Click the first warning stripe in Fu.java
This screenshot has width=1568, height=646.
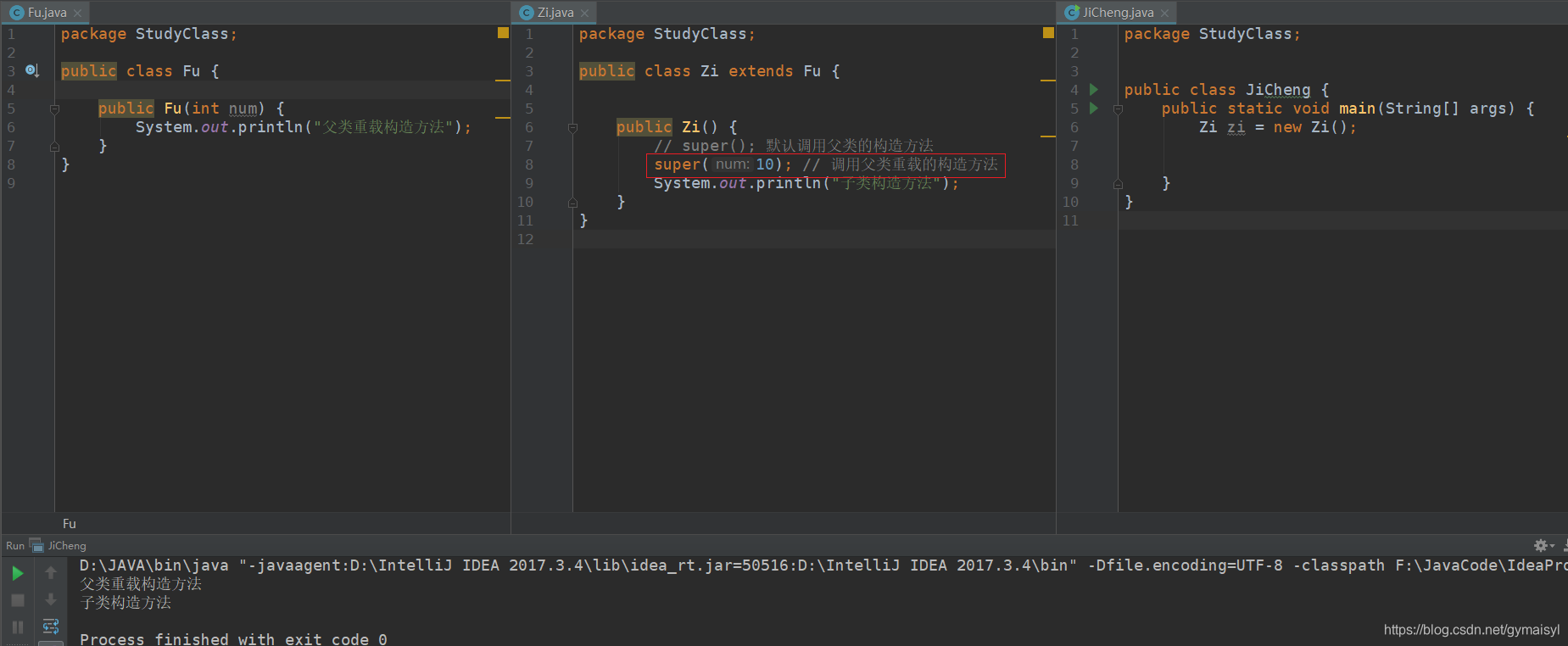[x=502, y=80]
